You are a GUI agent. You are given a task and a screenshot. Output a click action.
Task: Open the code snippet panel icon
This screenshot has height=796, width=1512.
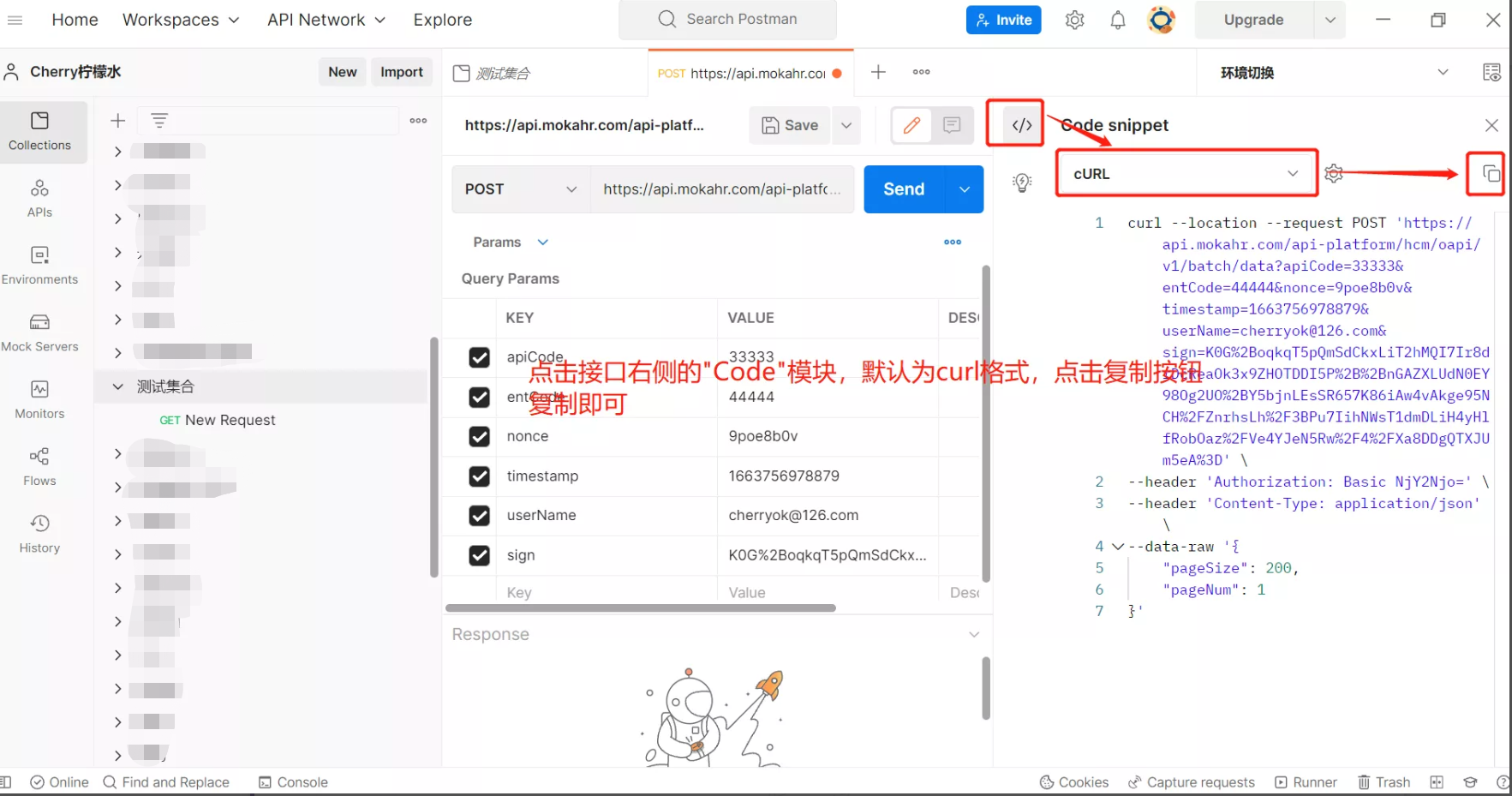click(1022, 125)
